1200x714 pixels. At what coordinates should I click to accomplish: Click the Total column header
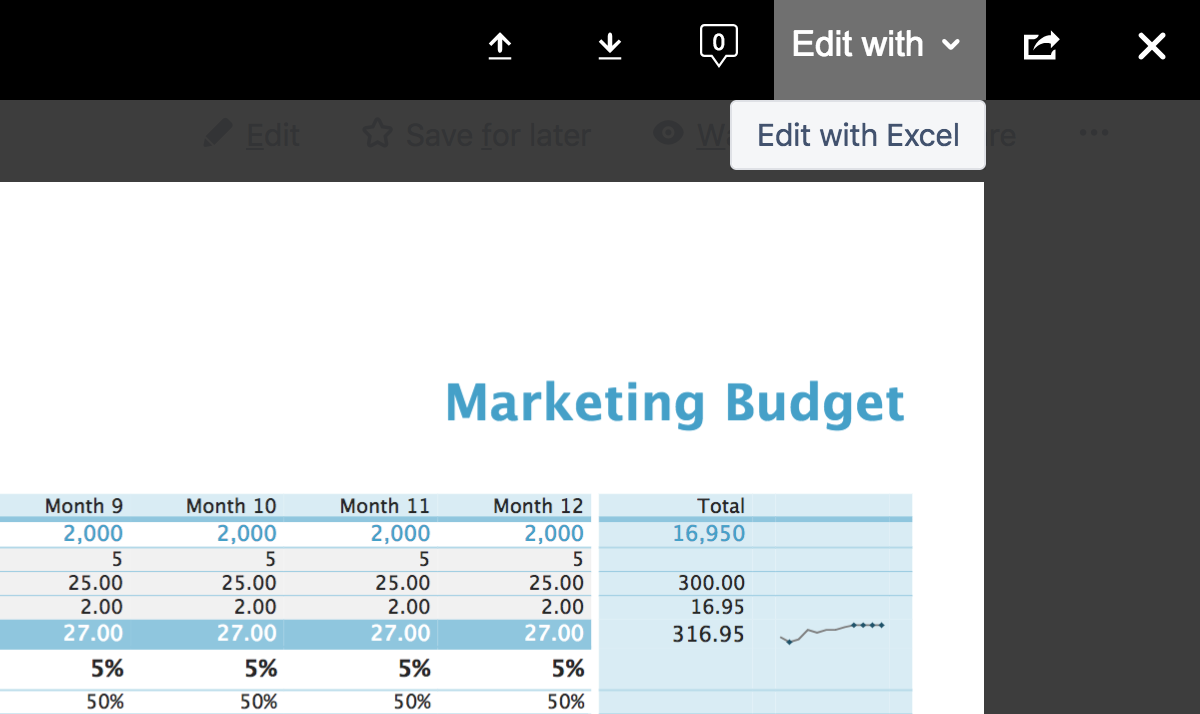point(720,506)
